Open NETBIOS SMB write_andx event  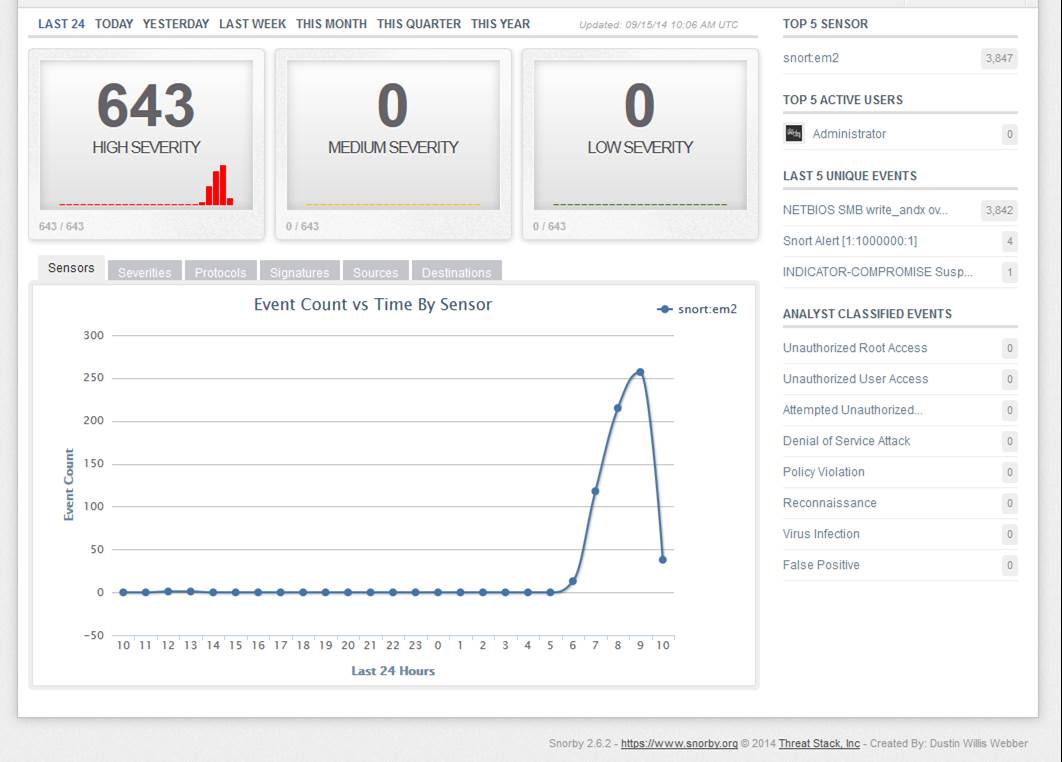click(865, 210)
